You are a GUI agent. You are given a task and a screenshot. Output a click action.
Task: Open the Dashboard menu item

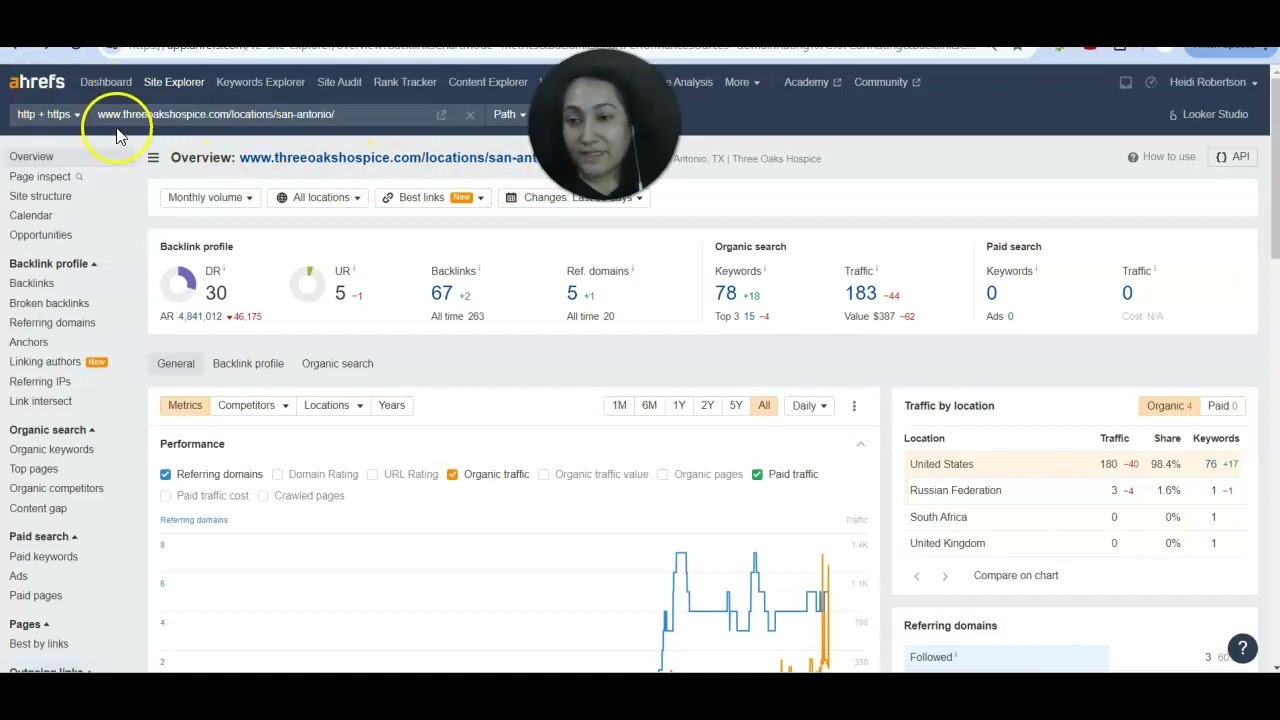(106, 82)
